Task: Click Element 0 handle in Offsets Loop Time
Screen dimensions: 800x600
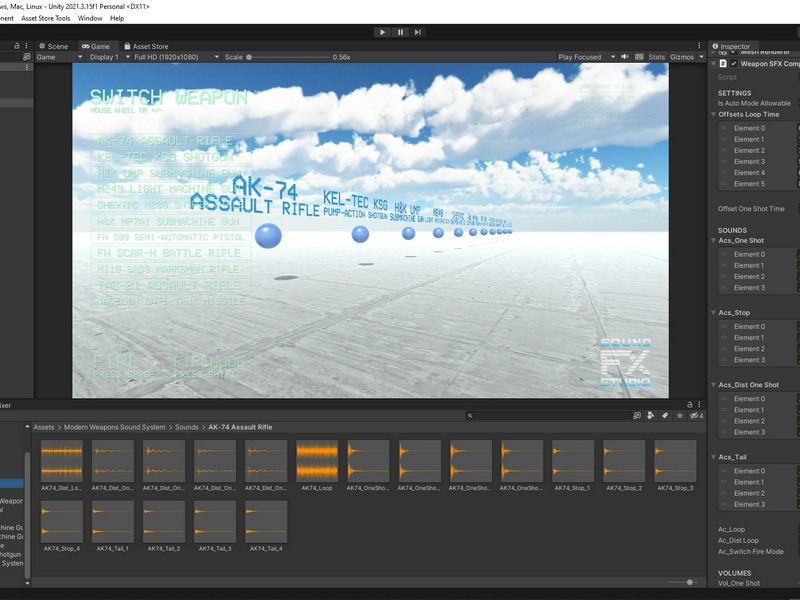Action: coord(723,128)
